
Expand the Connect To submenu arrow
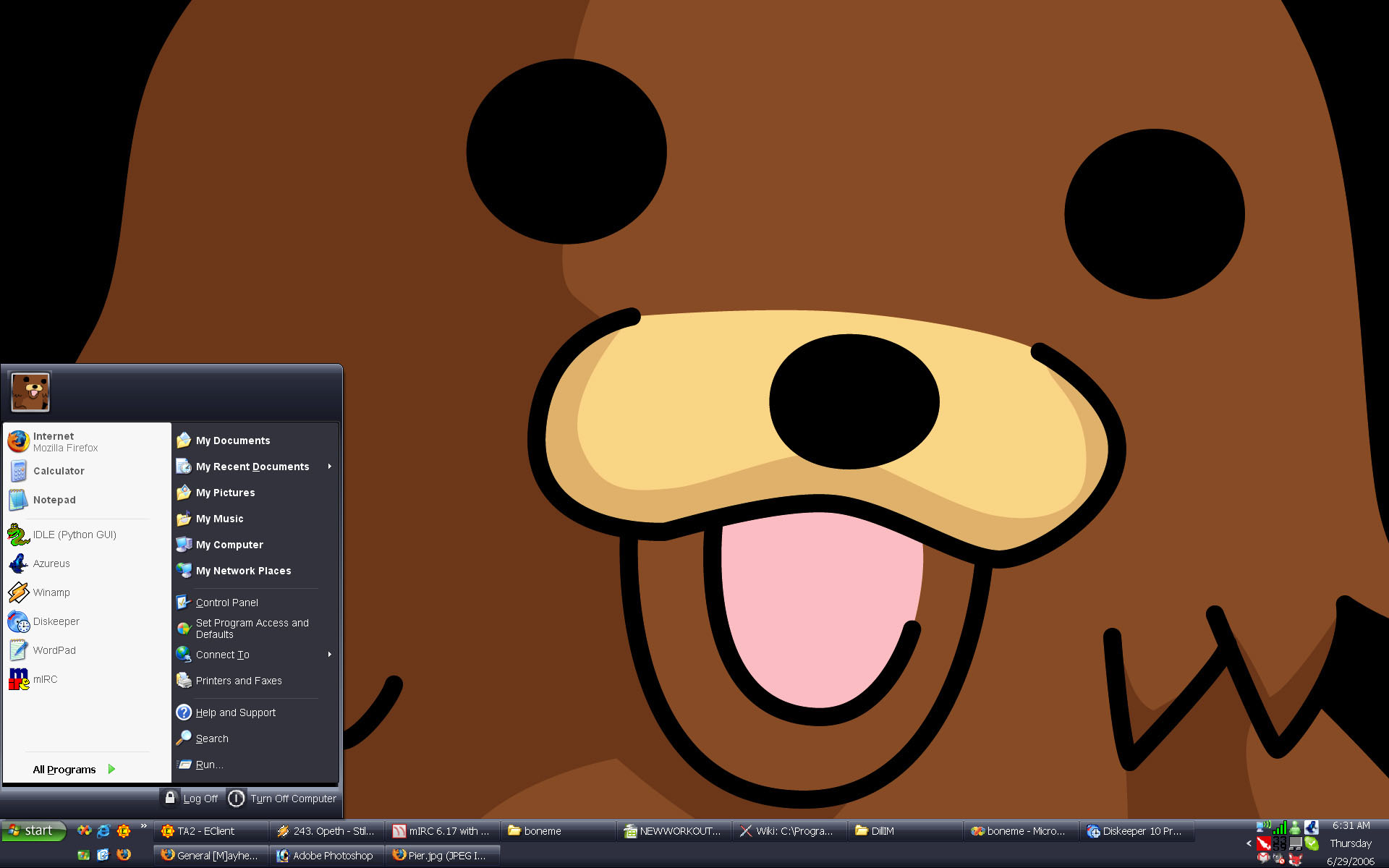pyautogui.click(x=330, y=655)
